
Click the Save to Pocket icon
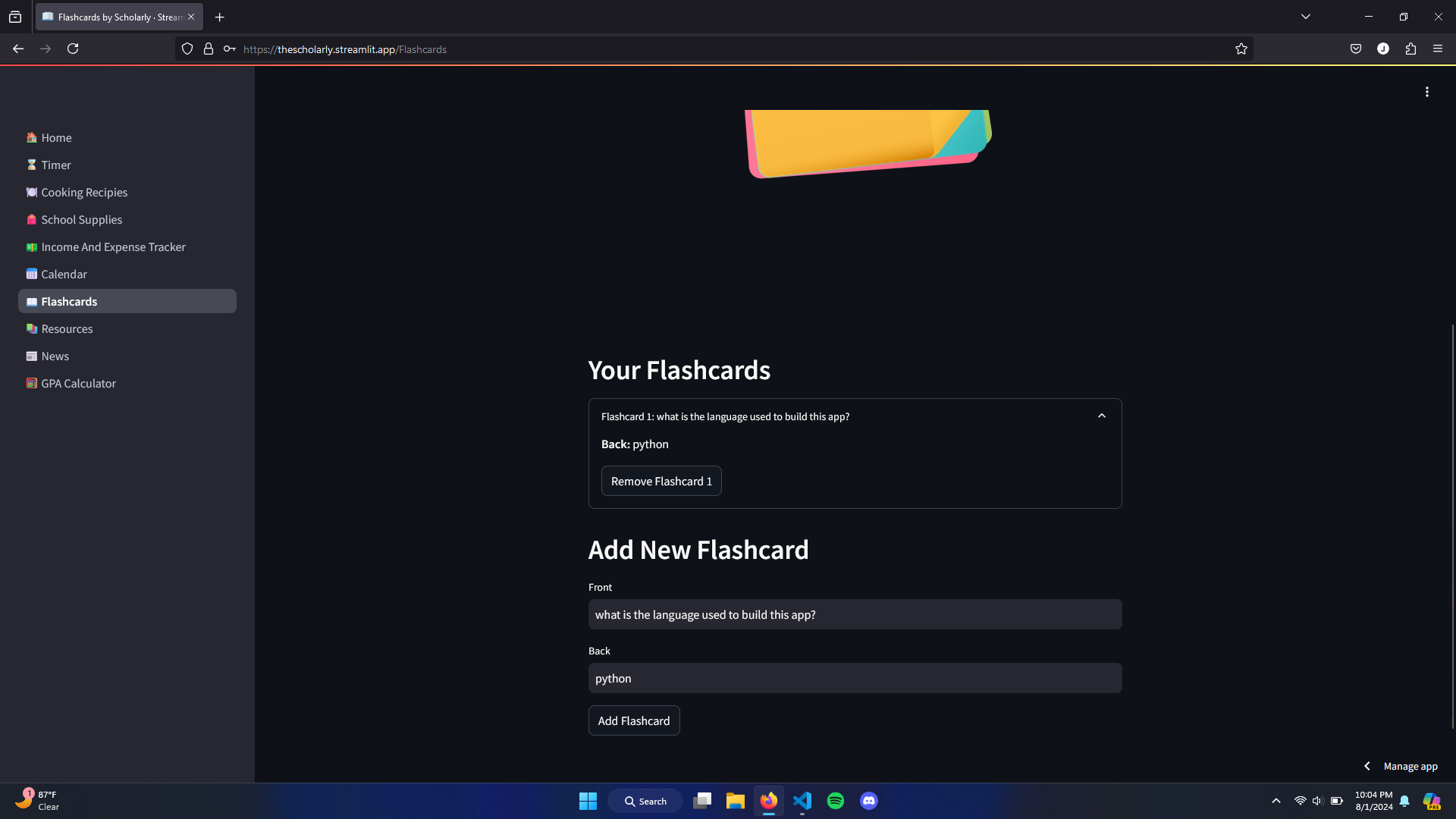(1356, 49)
